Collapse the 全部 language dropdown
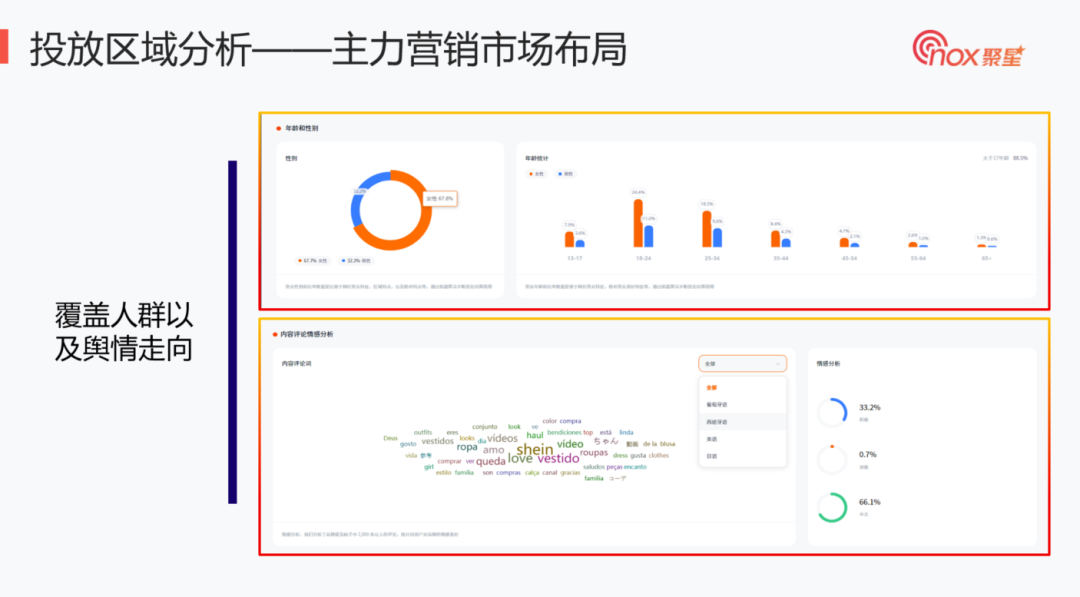 (x=740, y=365)
